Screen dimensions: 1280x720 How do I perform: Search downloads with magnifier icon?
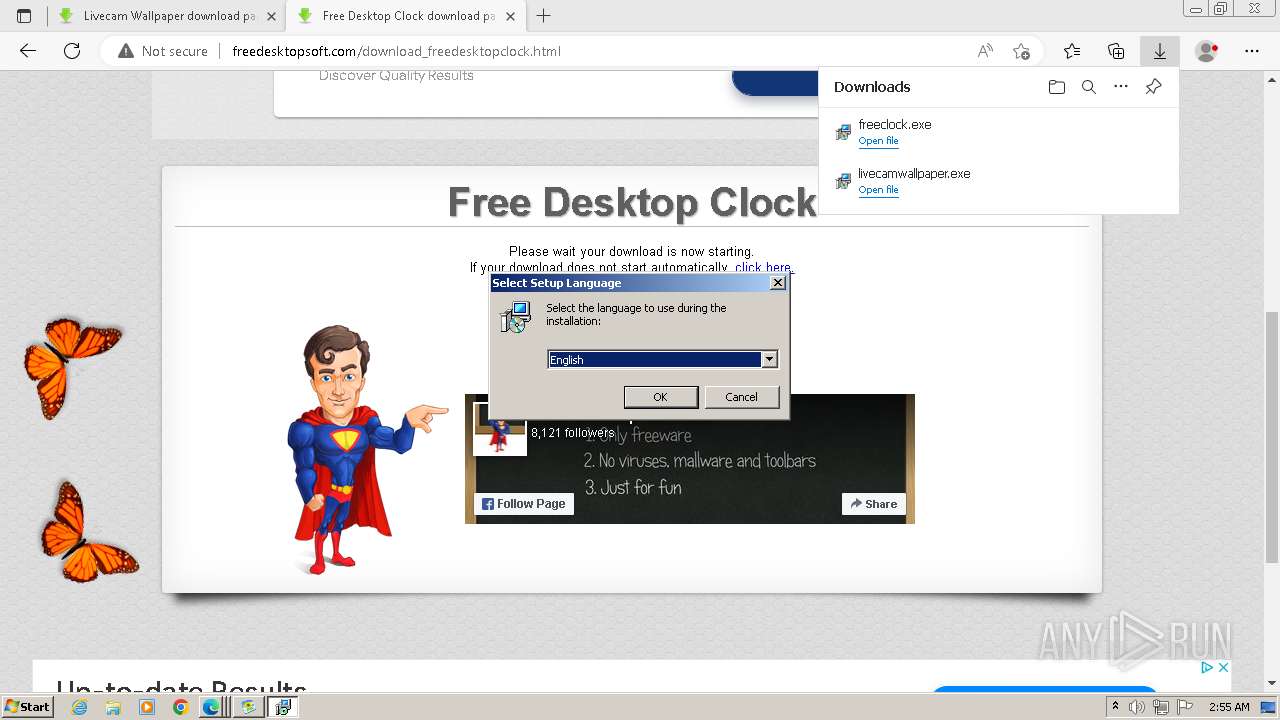[x=1089, y=87]
